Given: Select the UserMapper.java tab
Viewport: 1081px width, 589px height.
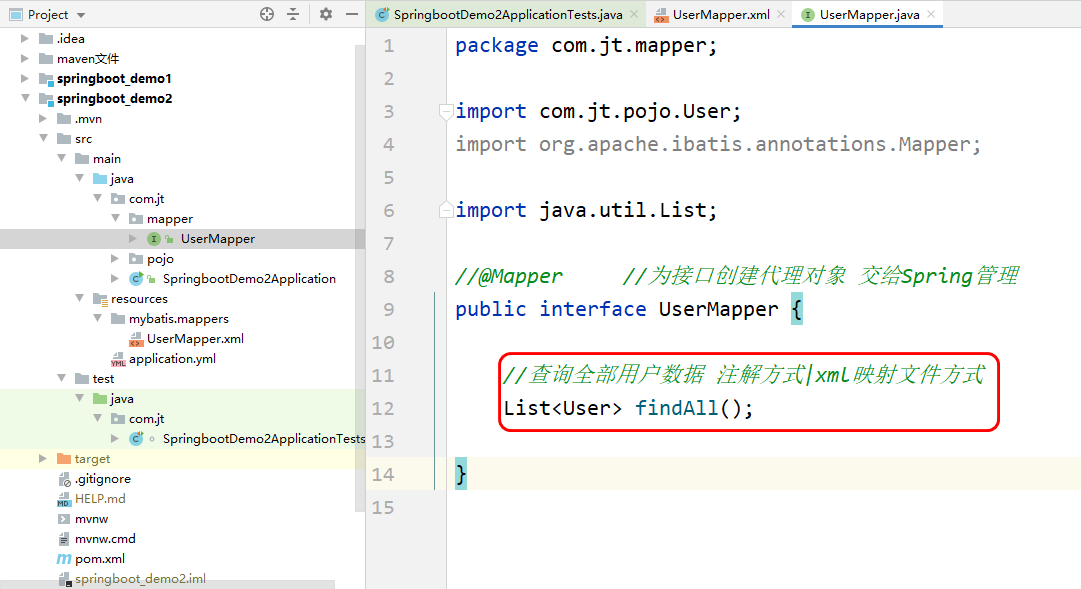Looking at the screenshot, I should pyautogui.click(x=869, y=14).
